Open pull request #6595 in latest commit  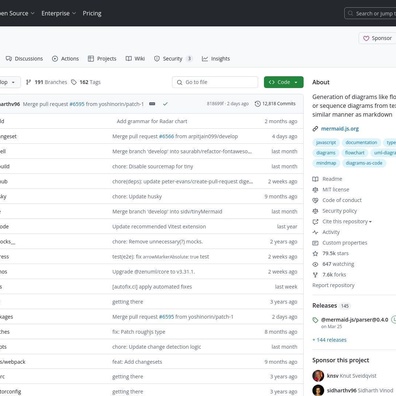coord(77,104)
